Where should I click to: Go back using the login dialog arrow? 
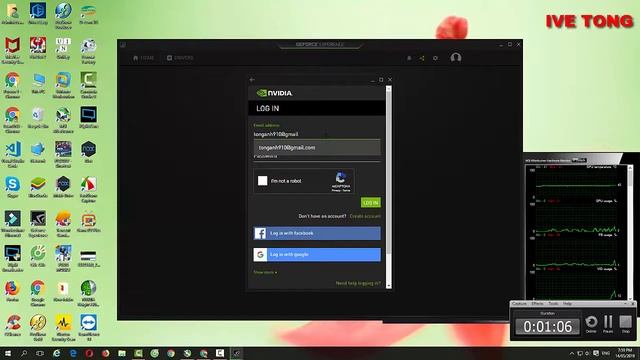coord(252,80)
